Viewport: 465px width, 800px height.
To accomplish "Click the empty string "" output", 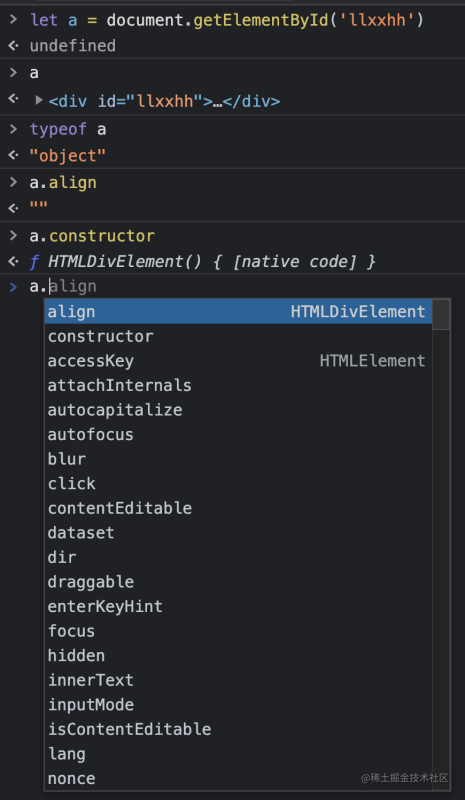I will click(39, 207).
